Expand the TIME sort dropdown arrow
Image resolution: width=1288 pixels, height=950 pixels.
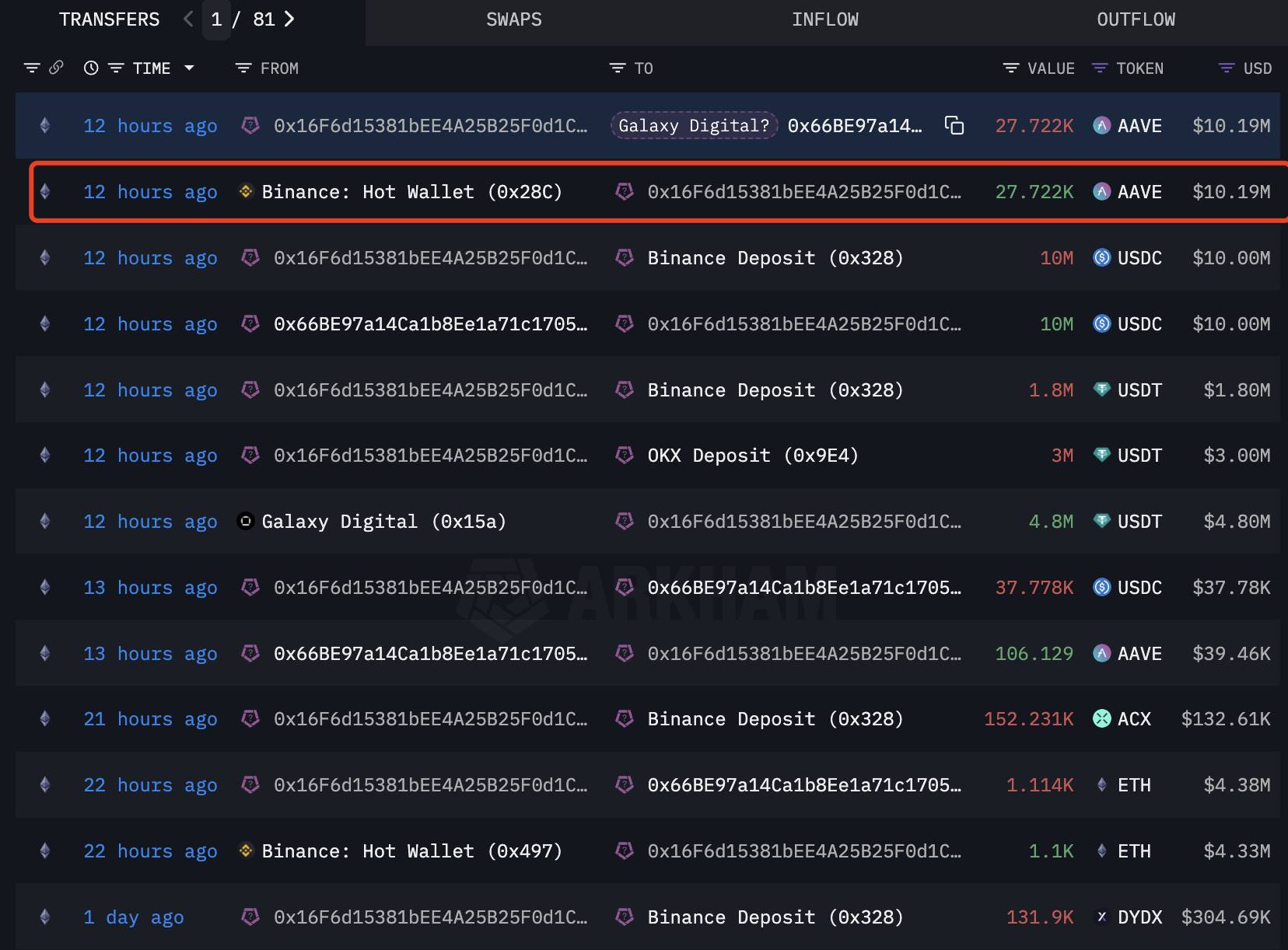tap(189, 68)
